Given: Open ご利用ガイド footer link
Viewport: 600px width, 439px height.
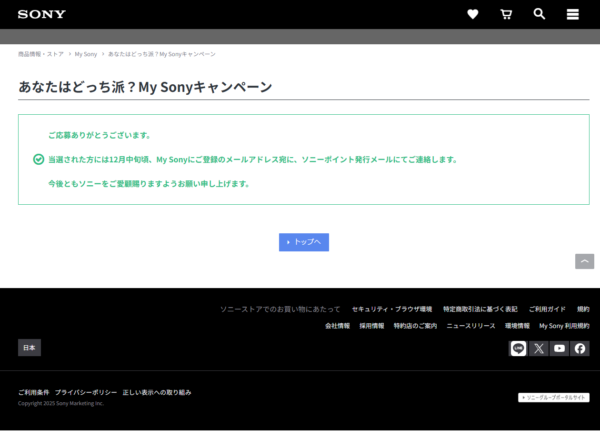Looking at the screenshot, I should (x=547, y=309).
